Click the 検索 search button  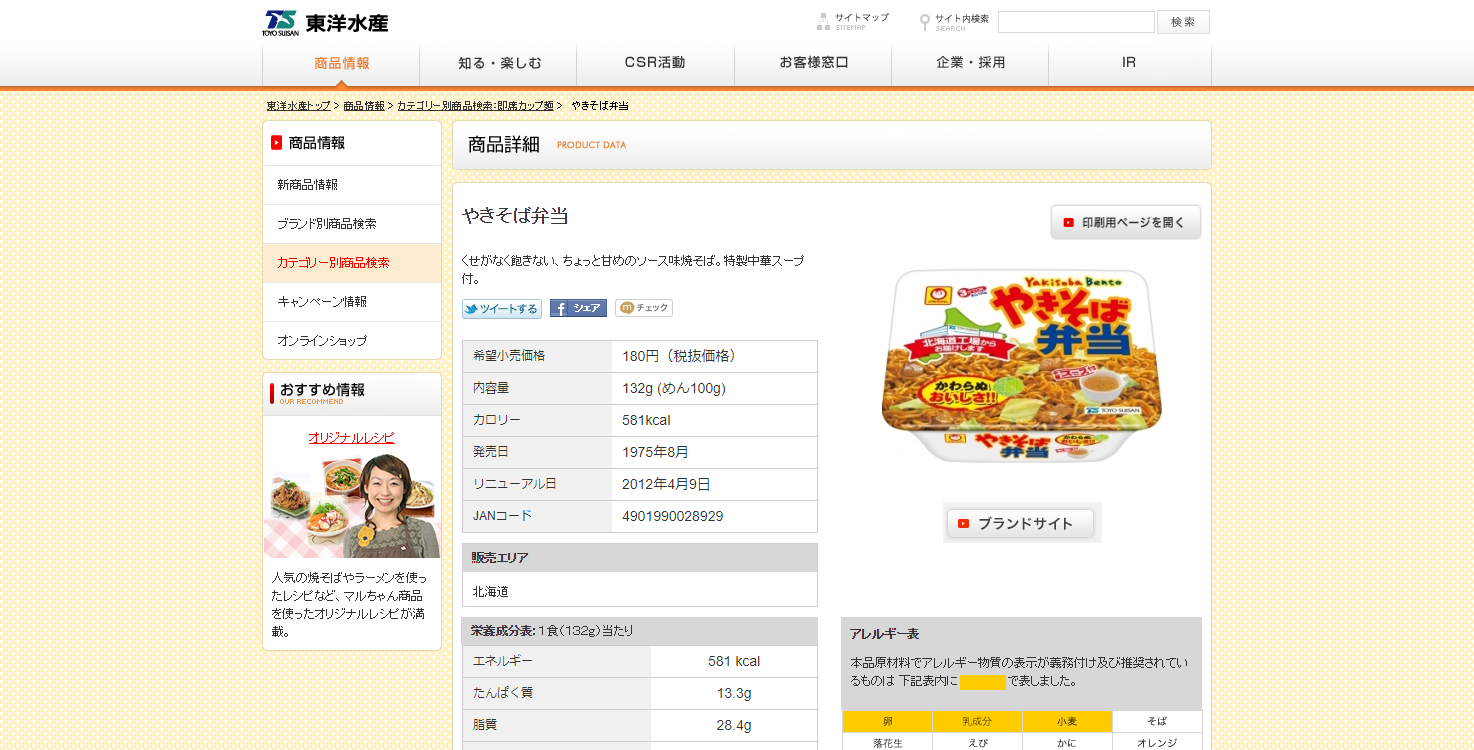coord(1183,22)
